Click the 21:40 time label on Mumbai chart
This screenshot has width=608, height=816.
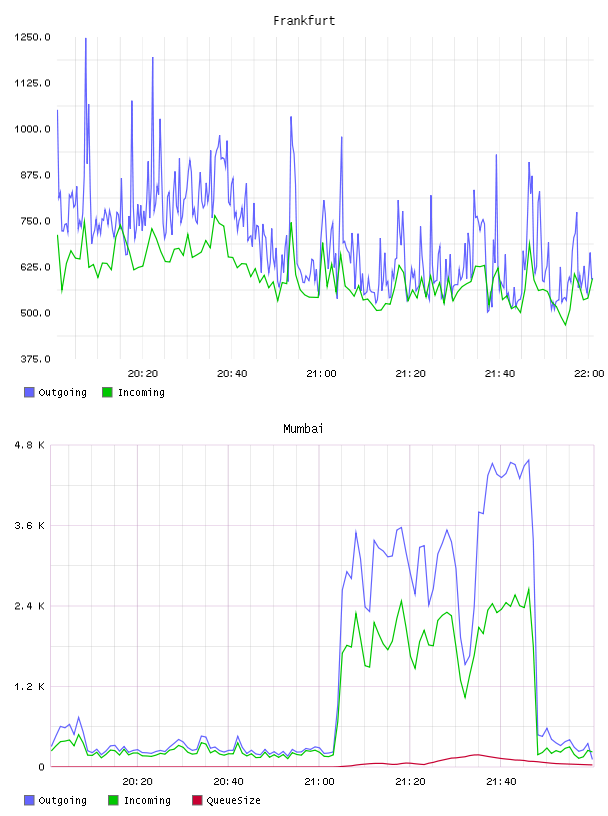point(501,782)
